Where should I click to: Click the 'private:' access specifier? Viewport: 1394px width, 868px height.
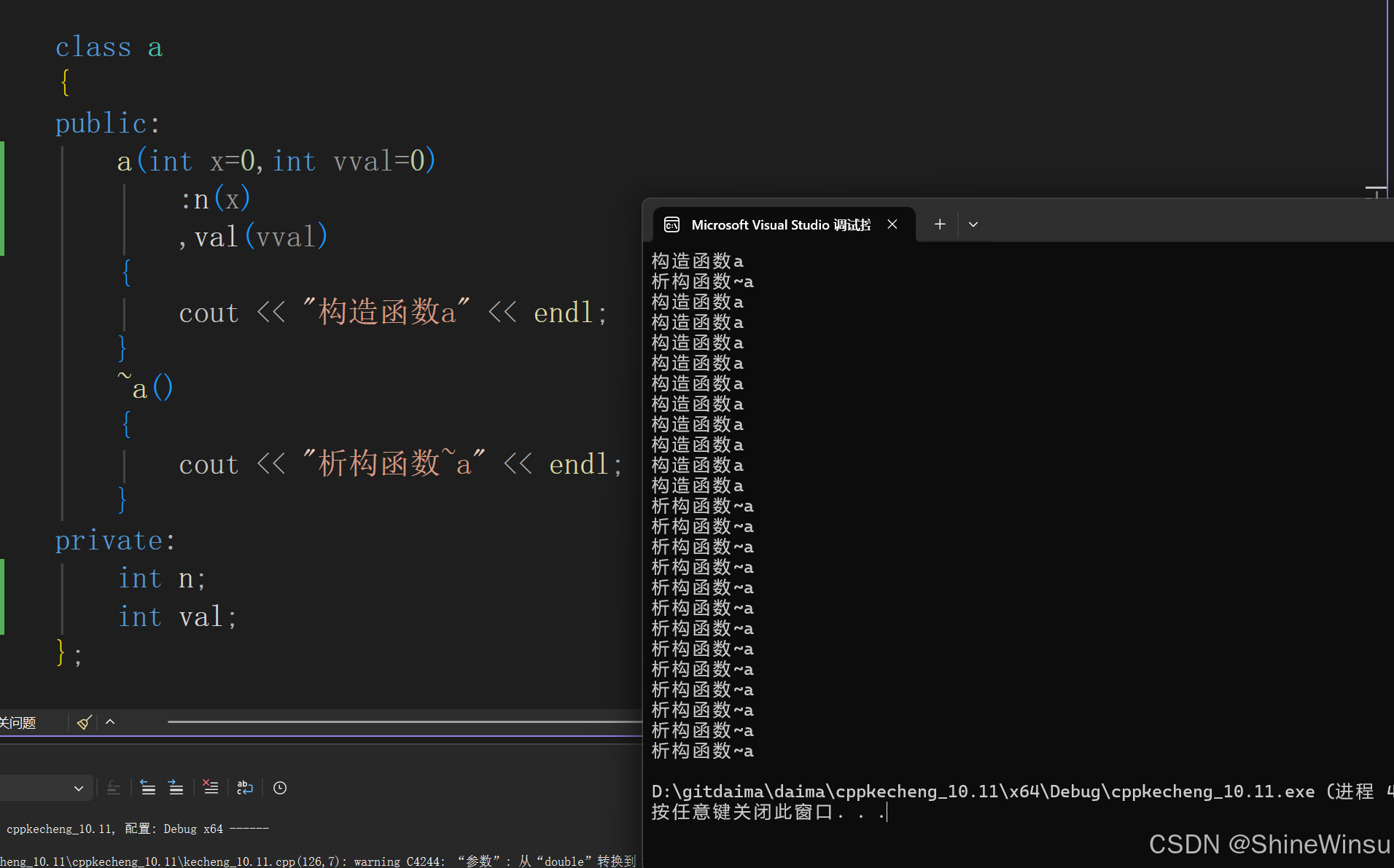click(x=115, y=541)
